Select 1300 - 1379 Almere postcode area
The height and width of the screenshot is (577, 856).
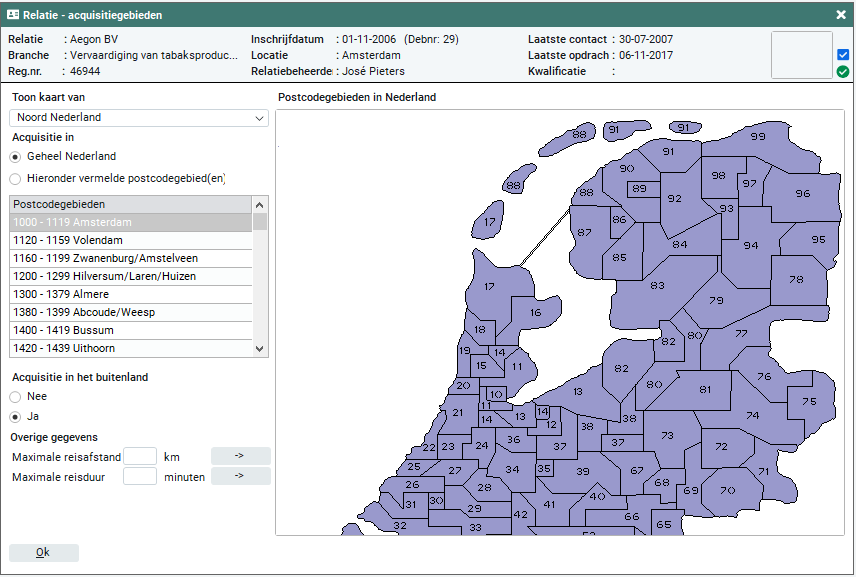point(130,295)
